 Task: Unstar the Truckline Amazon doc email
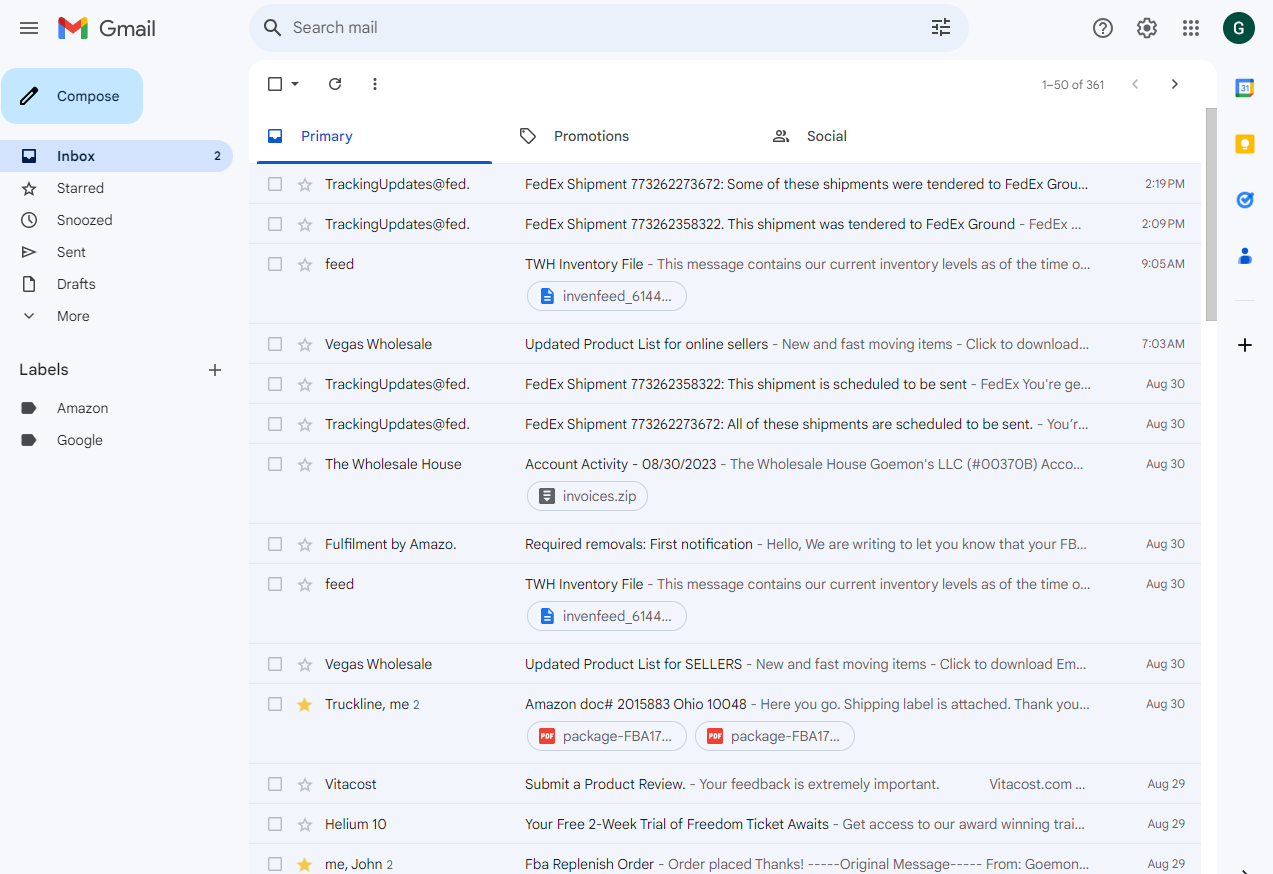coord(305,704)
